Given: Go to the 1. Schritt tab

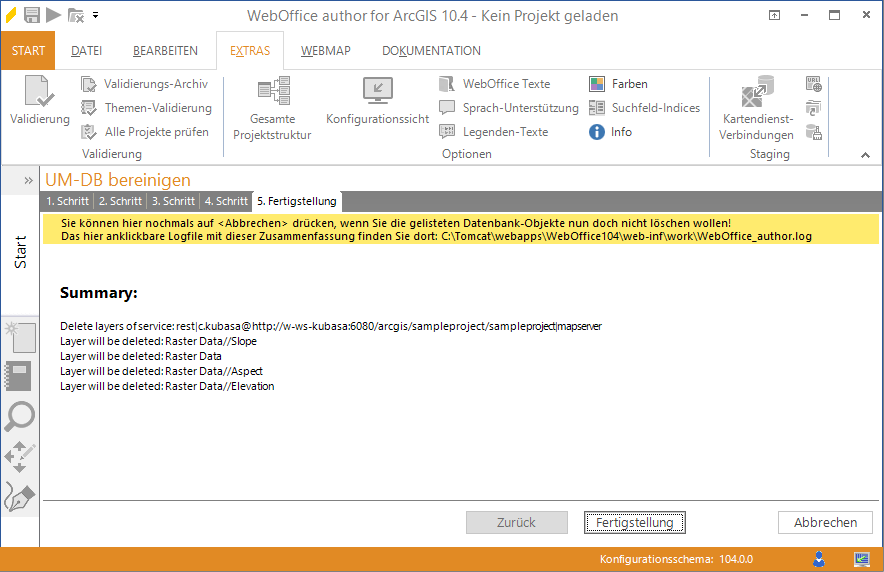Looking at the screenshot, I should click(68, 201).
